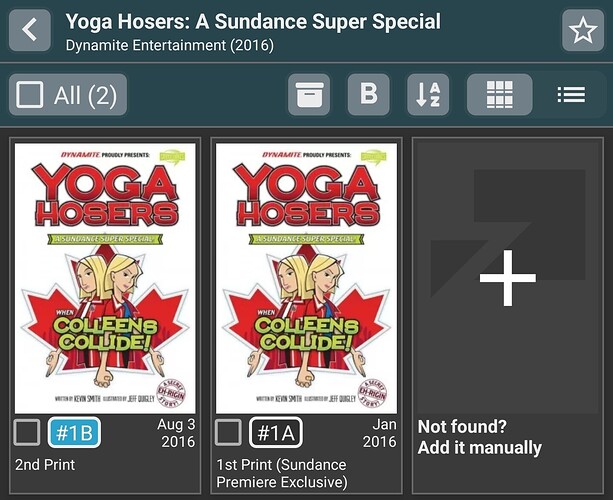
Task: Check the All (2) select-all checkbox
Action: pyautogui.click(x=30, y=95)
